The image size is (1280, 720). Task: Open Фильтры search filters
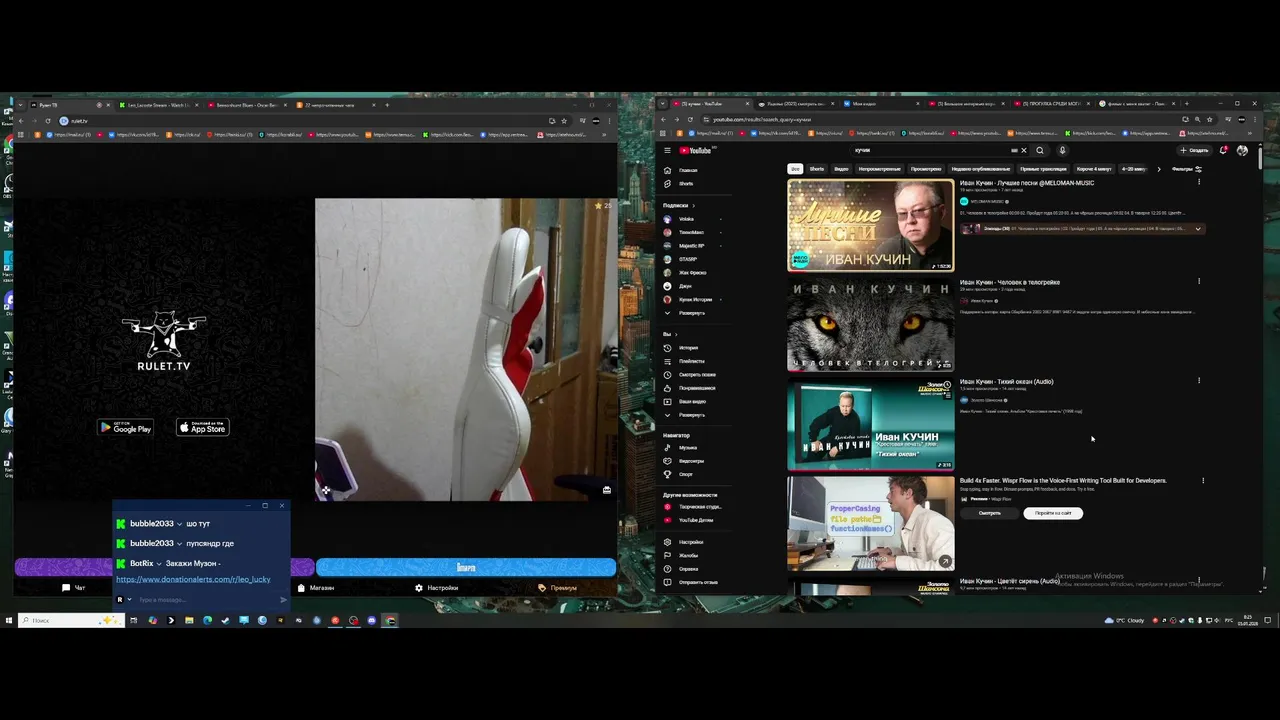click(1186, 169)
